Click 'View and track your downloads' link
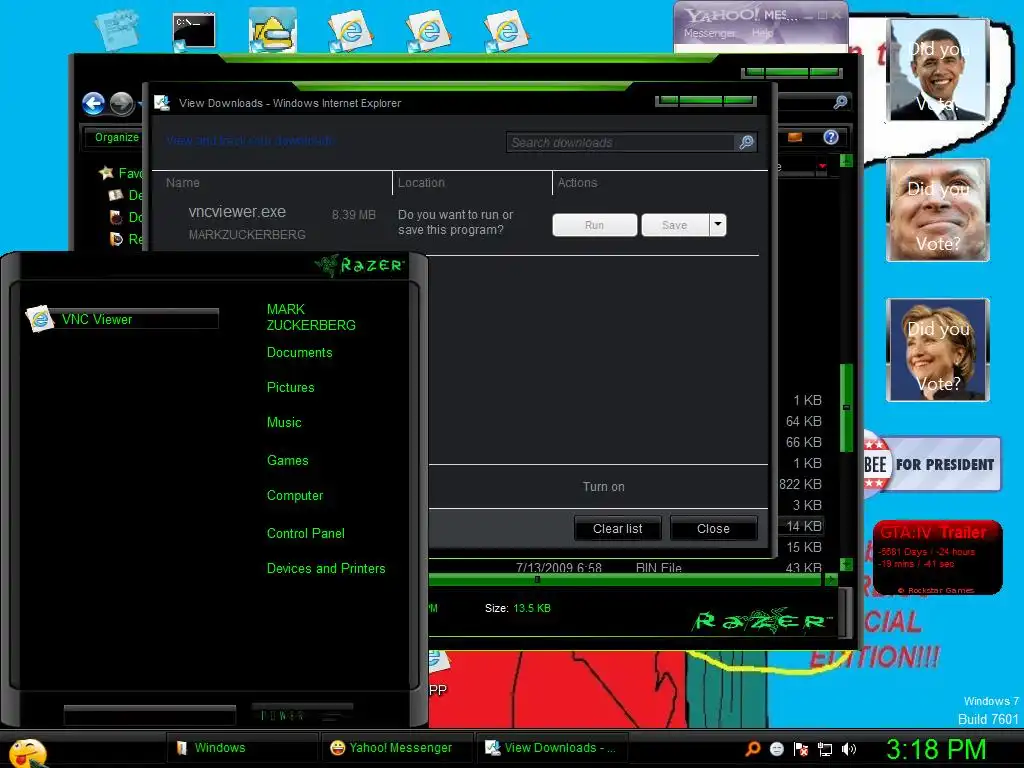Screen dimensions: 1024x768 250,140
